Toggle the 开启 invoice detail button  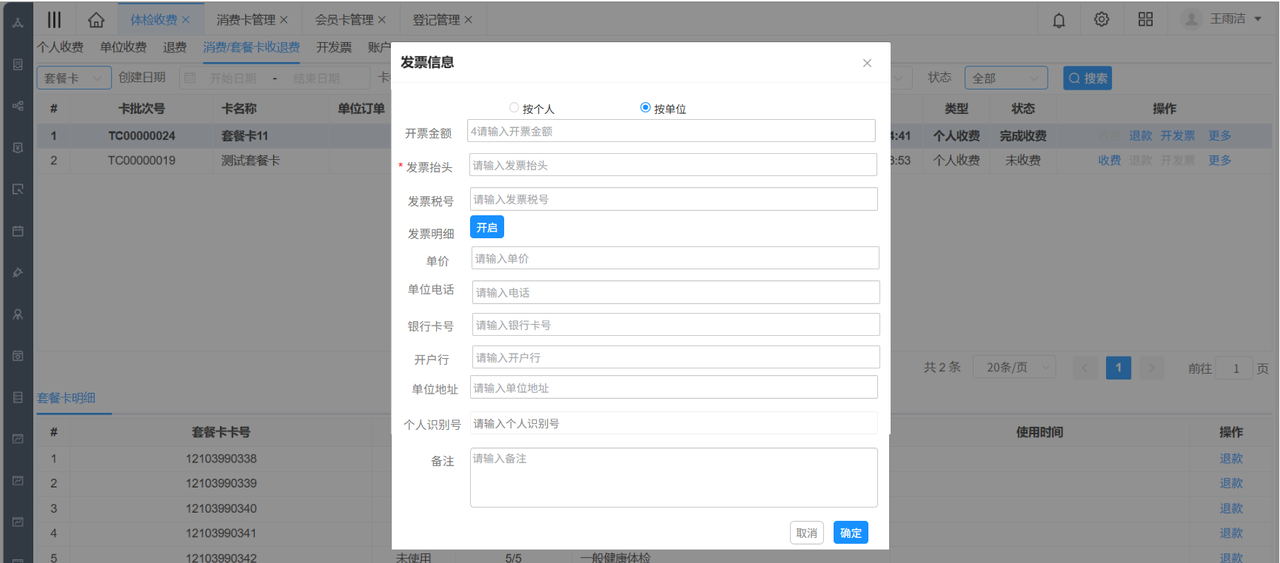pyautogui.click(x=487, y=228)
